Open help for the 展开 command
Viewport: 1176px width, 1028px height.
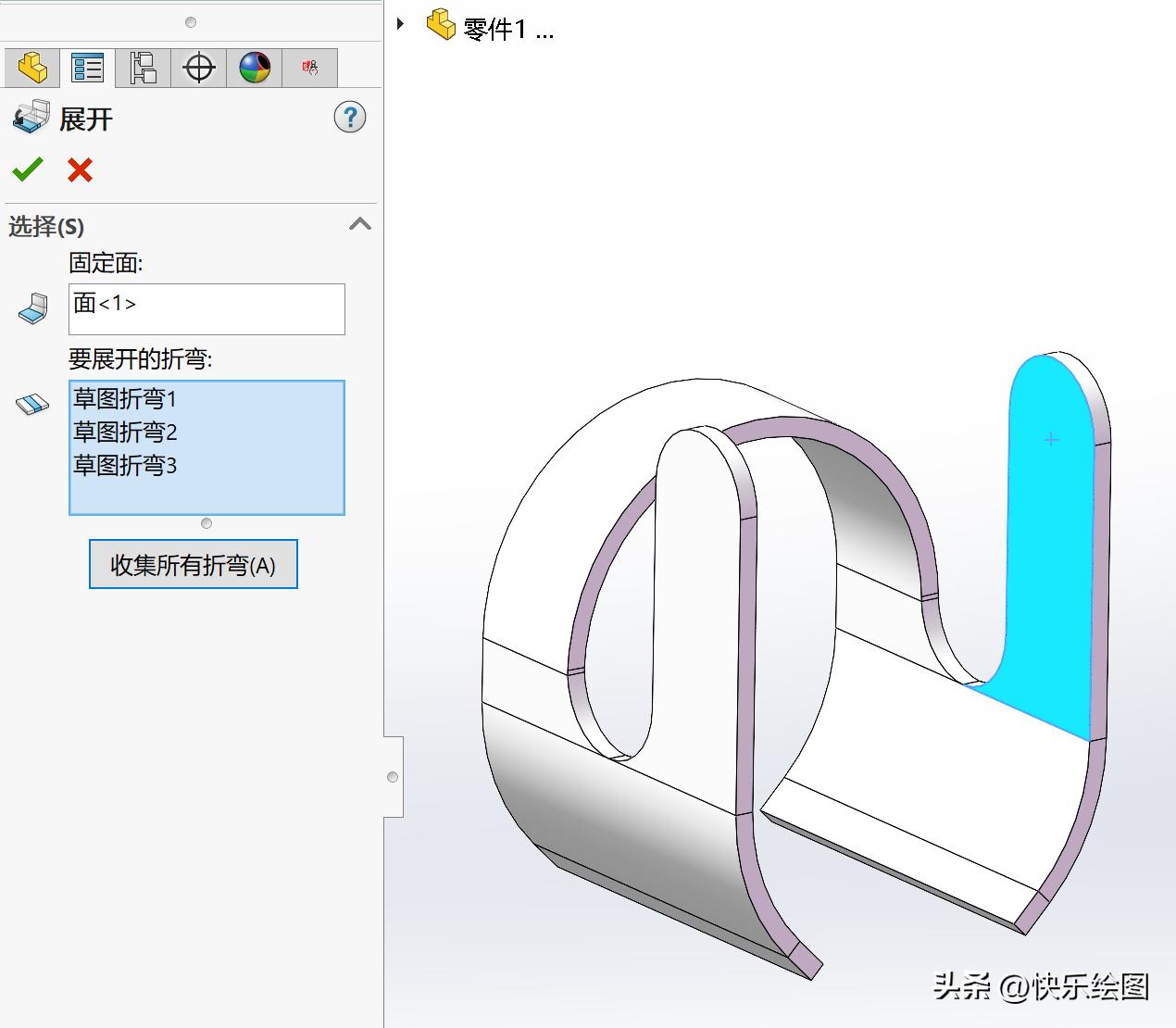[350, 118]
